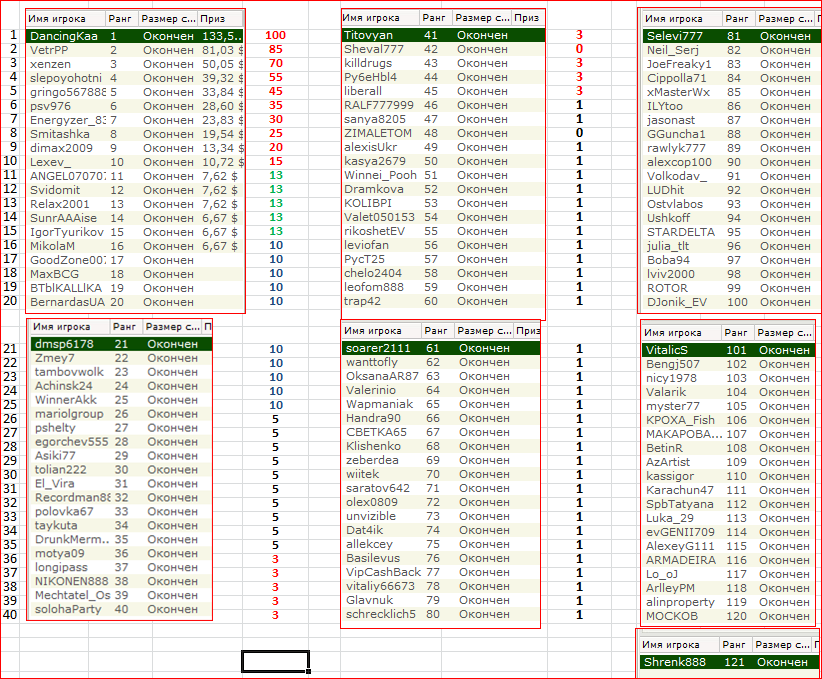This screenshot has width=822, height=679.
Task: Click the player name KPOXA_Fish
Action: tap(680, 421)
